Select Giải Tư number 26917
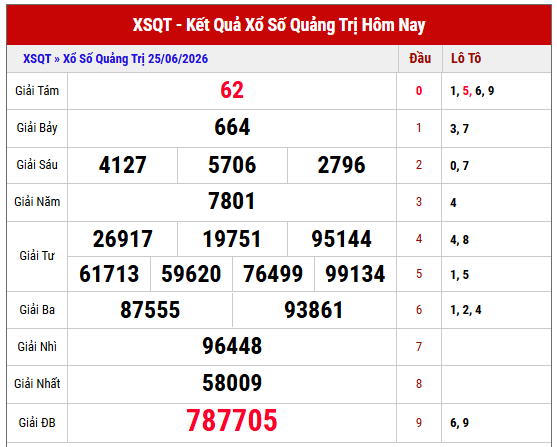Screen dimensions: 557x447 (123, 239)
